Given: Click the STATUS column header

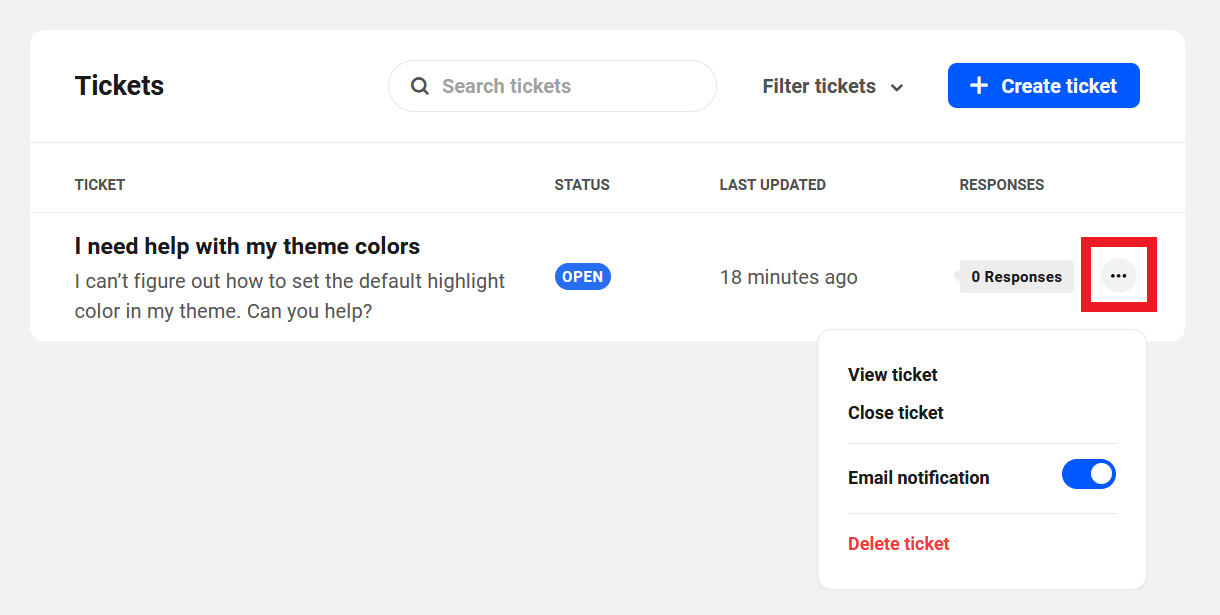Looking at the screenshot, I should [582, 184].
